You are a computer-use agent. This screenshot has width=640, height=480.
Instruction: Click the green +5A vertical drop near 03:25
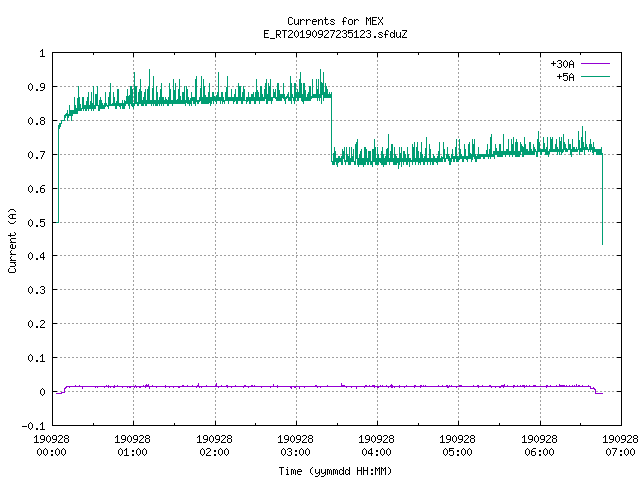[x=331, y=129]
